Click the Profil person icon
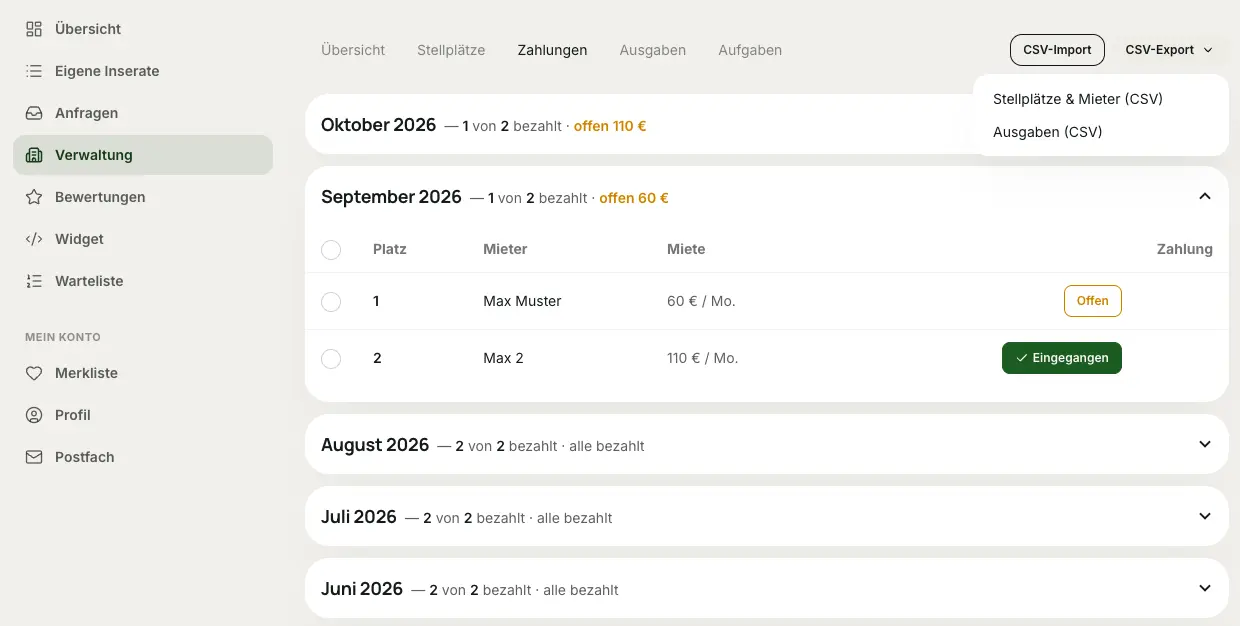1240x626 pixels. point(34,415)
